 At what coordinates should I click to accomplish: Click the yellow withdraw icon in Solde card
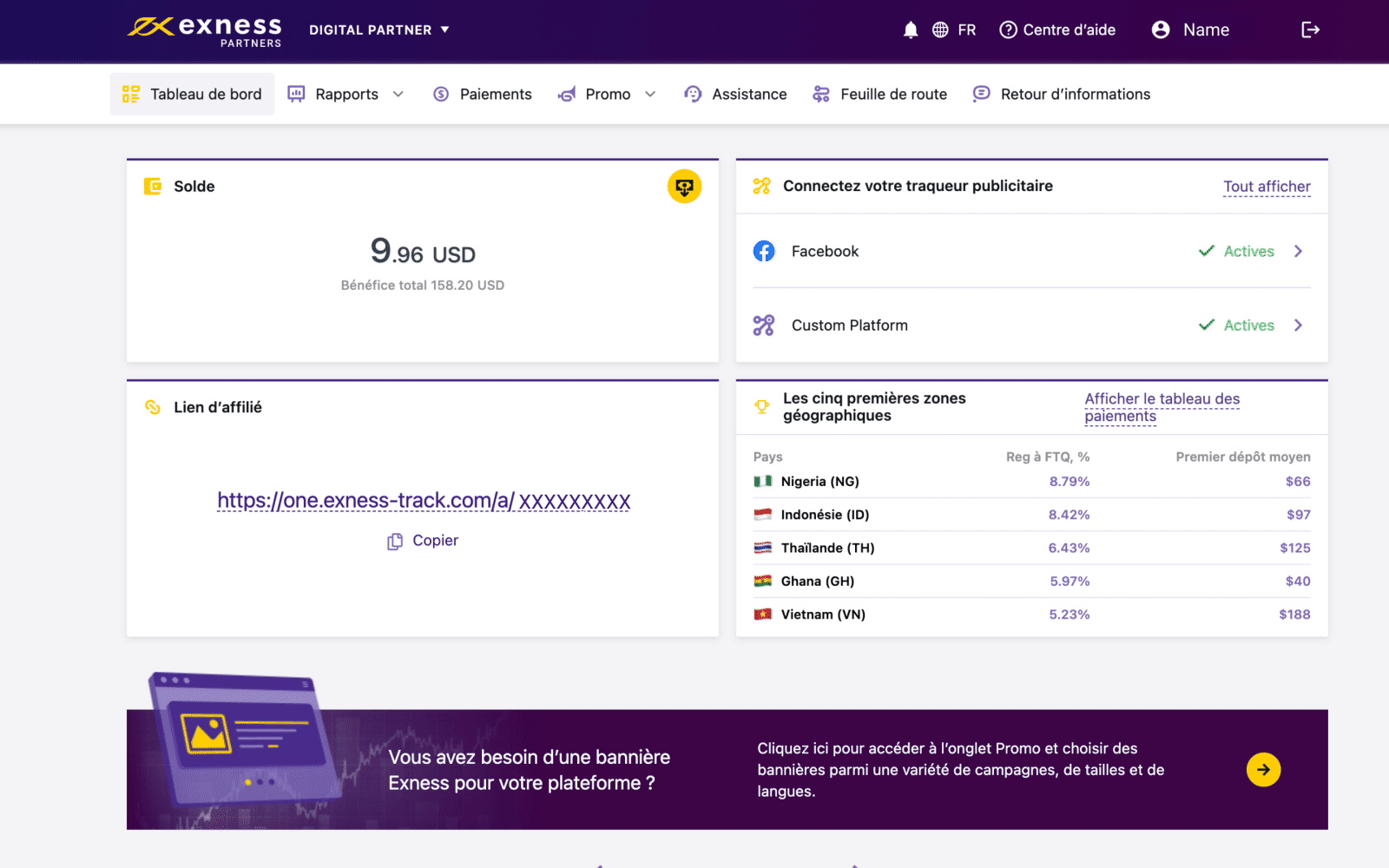coord(684,187)
